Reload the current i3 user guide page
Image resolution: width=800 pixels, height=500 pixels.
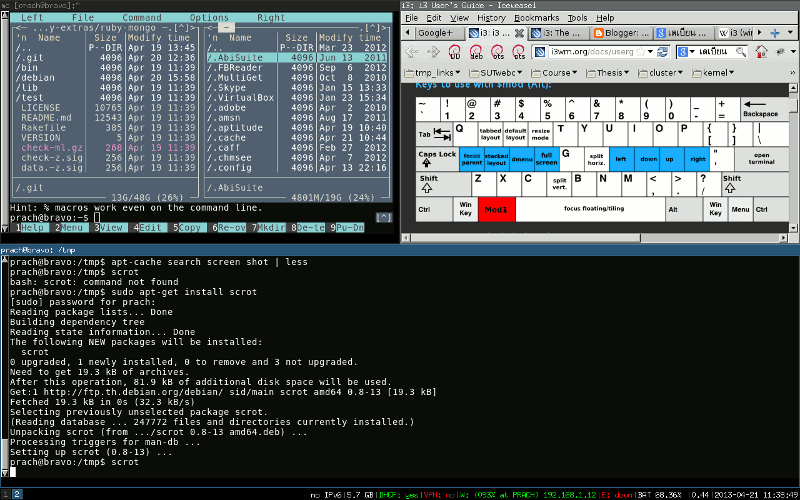(663, 52)
